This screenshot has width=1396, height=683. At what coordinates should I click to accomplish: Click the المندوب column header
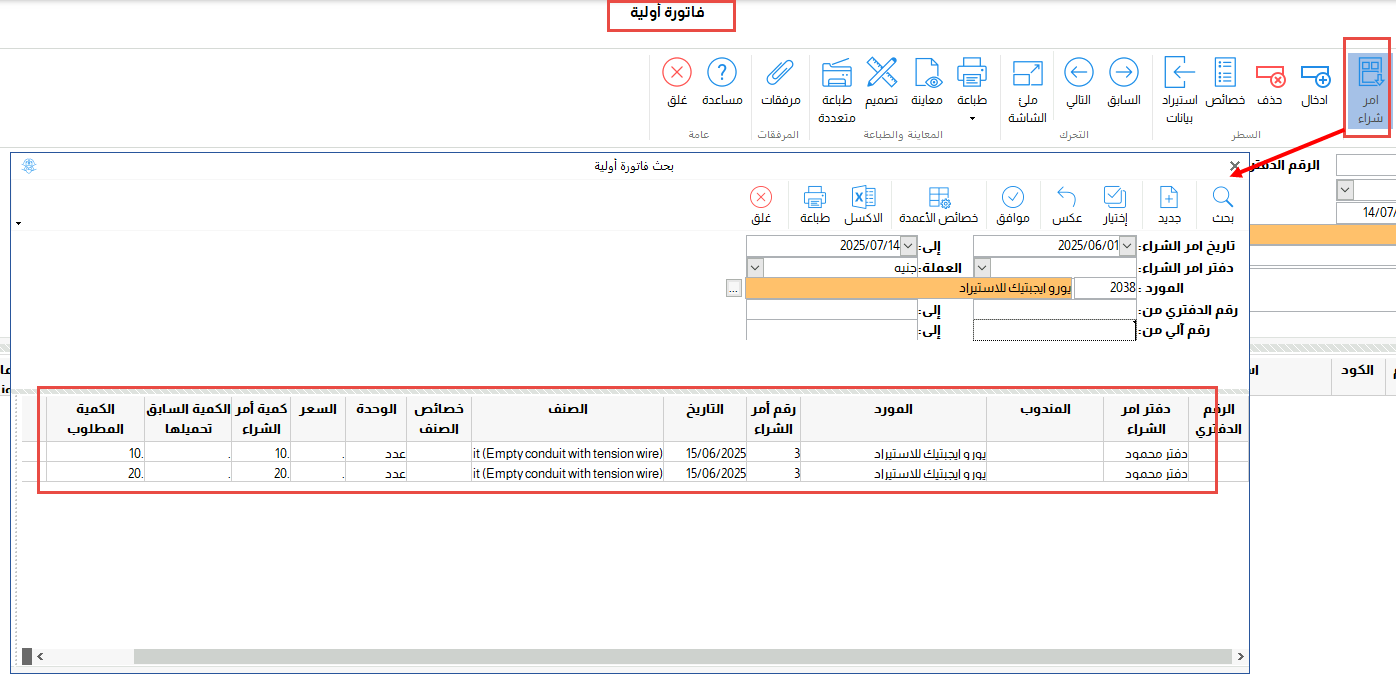click(1045, 419)
